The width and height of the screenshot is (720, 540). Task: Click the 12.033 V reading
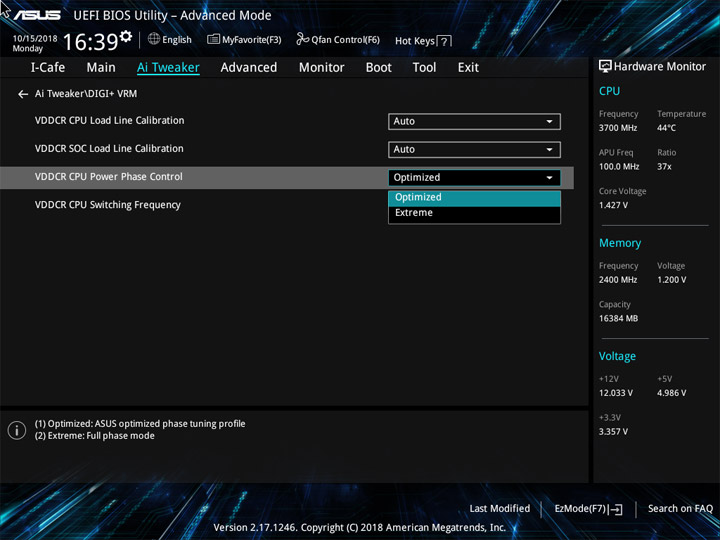point(615,393)
